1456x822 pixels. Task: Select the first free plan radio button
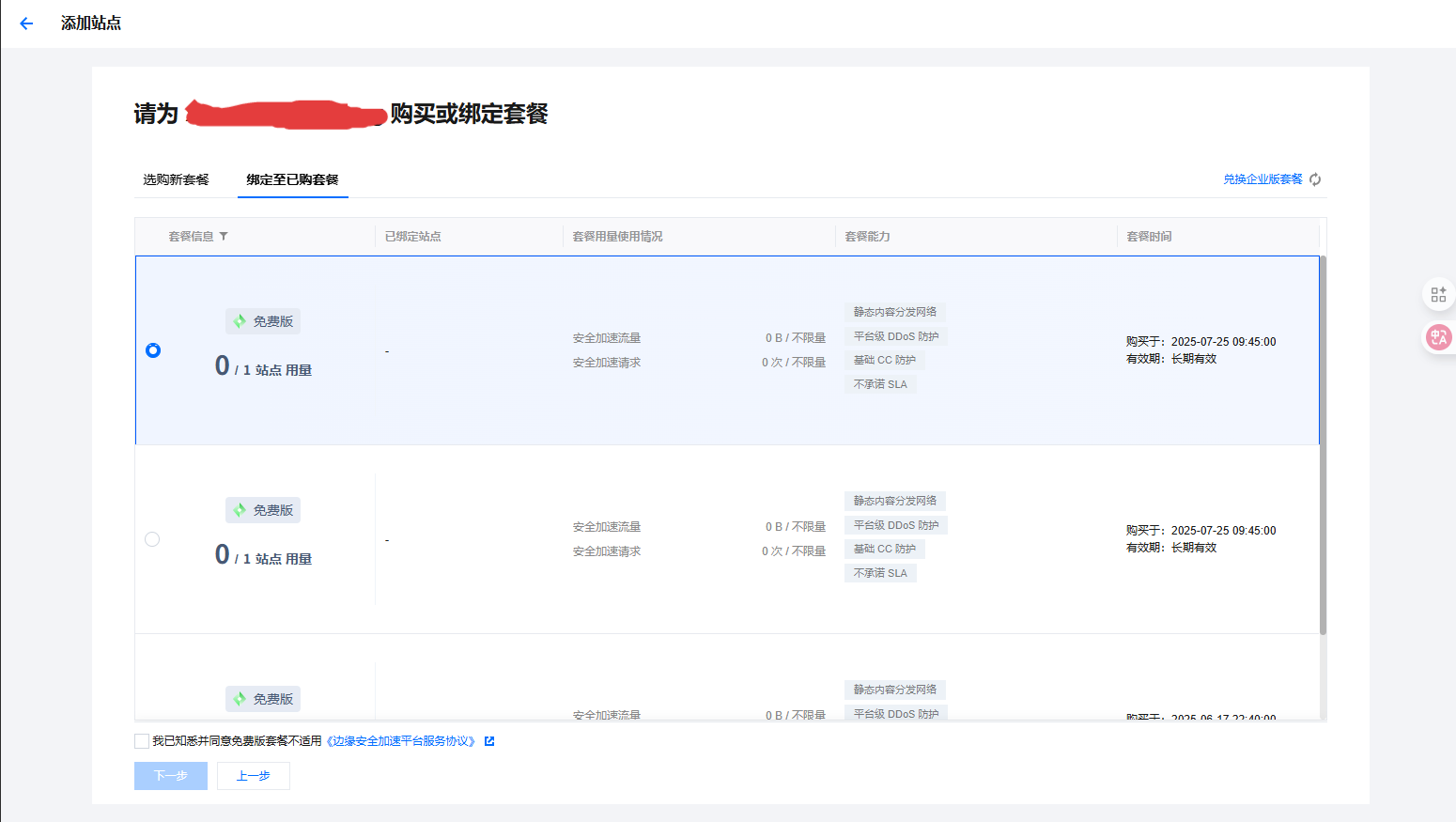click(153, 350)
